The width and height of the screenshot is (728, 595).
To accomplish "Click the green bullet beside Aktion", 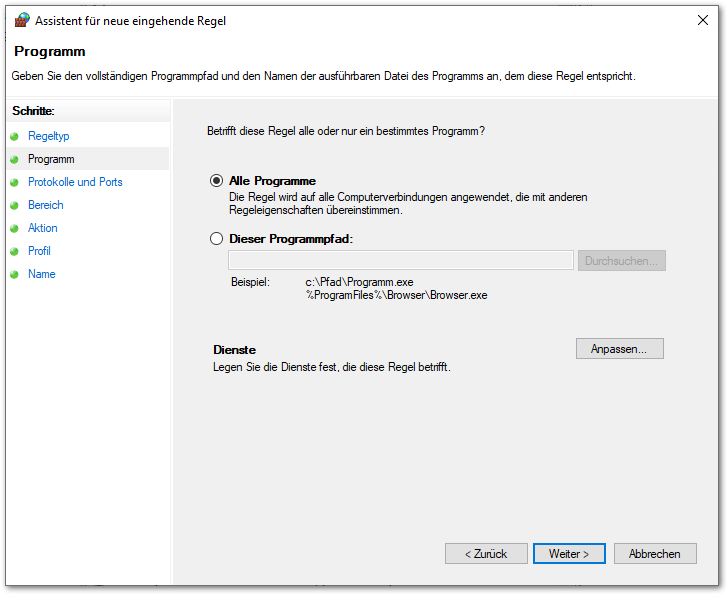I will pyautogui.click(x=14, y=228).
